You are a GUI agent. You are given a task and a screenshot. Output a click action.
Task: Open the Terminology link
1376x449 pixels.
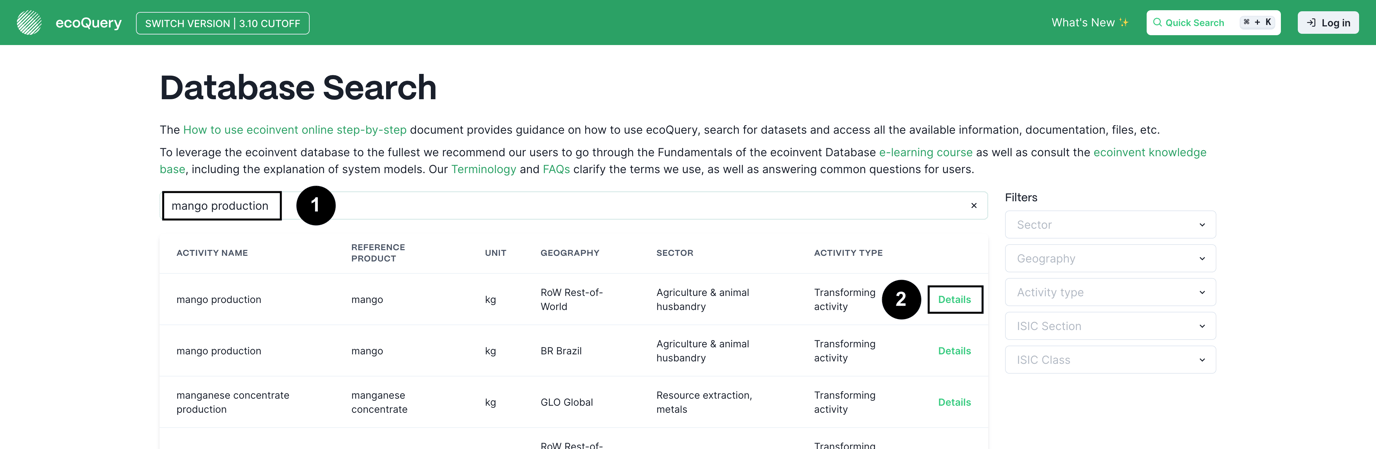coord(483,170)
